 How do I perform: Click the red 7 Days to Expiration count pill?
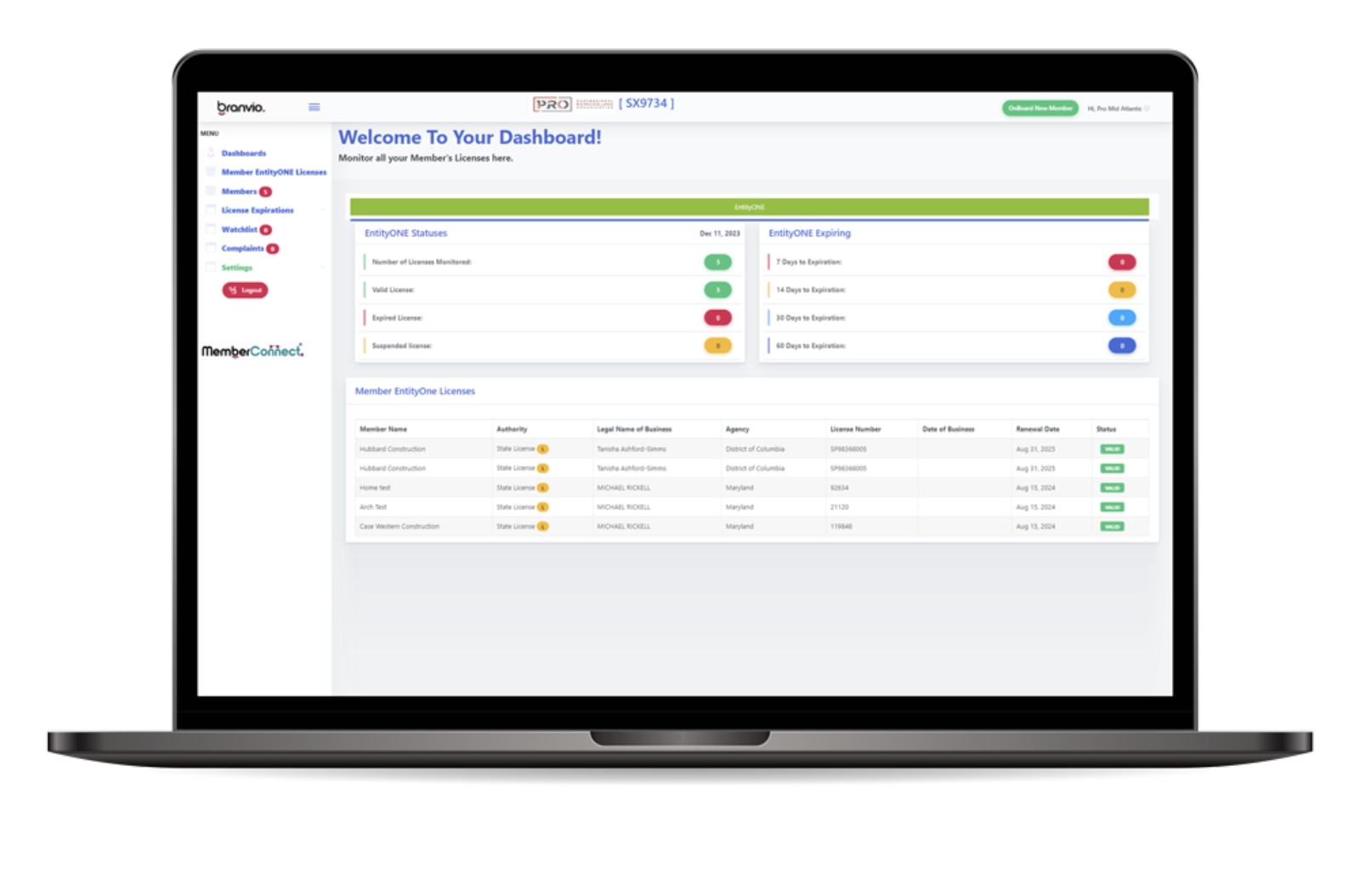1123,262
